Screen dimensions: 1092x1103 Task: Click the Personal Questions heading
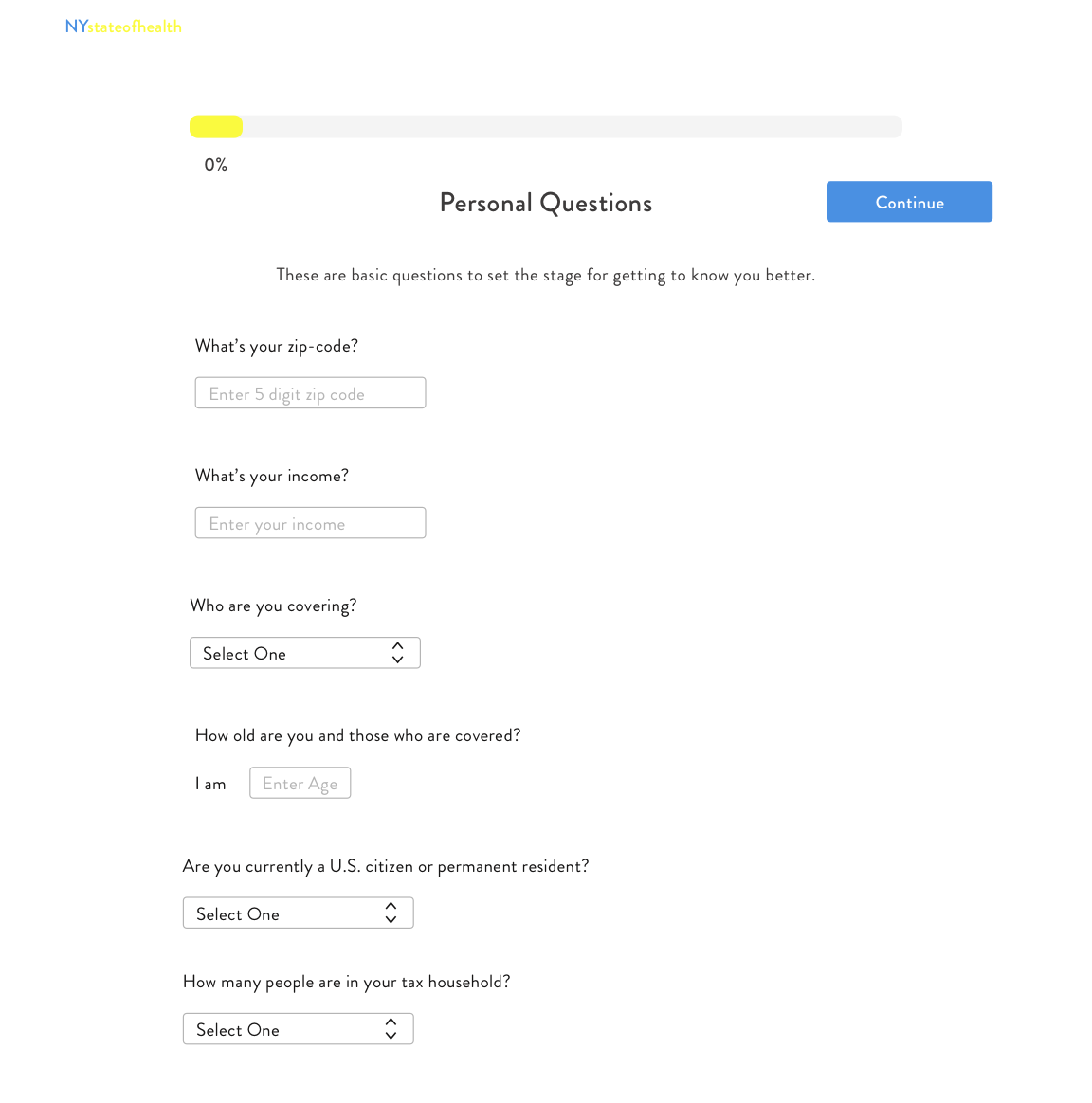tap(546, 204)
